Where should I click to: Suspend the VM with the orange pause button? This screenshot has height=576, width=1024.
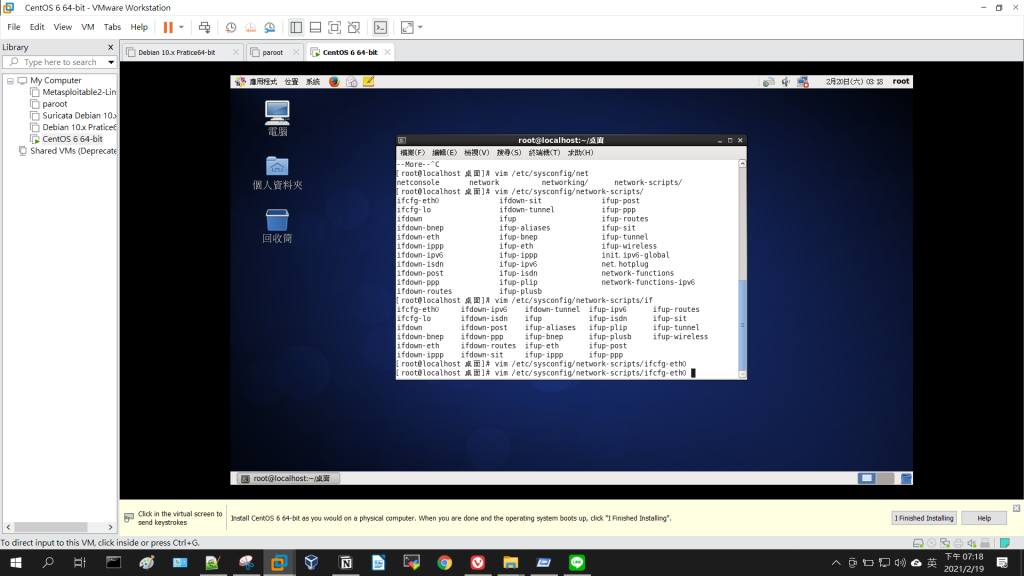(x=168, y=27)
